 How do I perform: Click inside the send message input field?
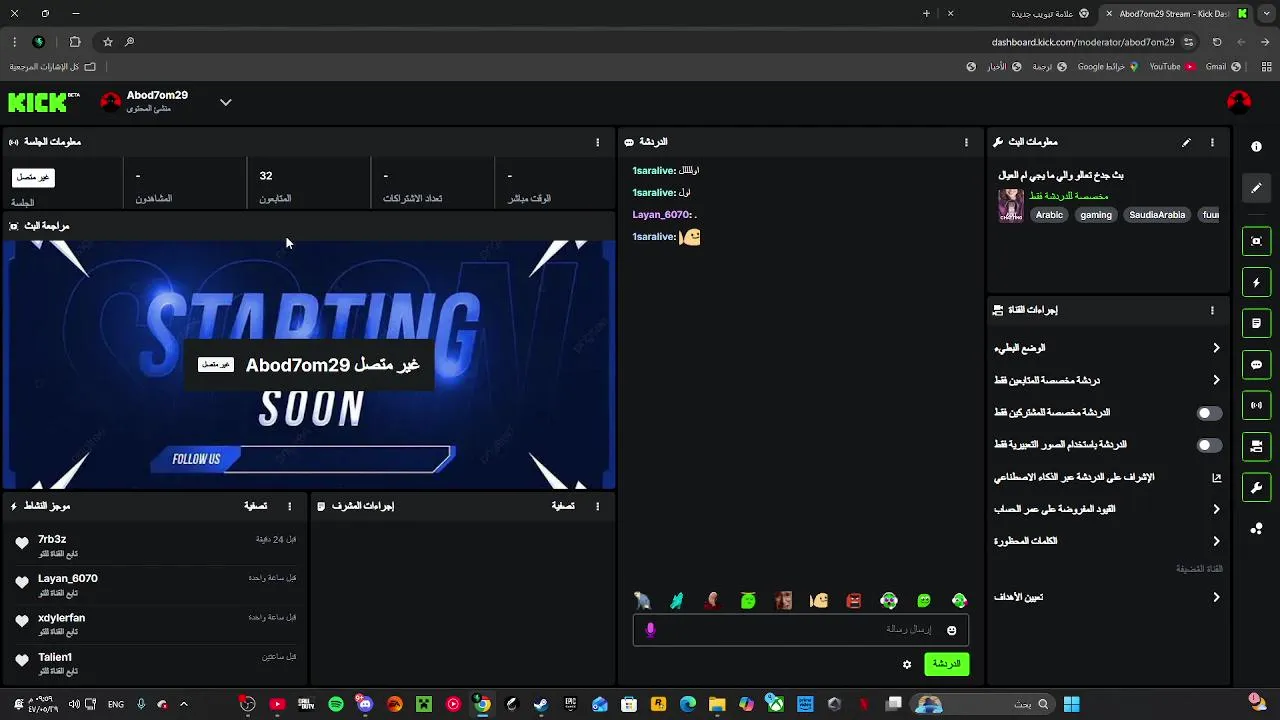(x=801, y=630)
